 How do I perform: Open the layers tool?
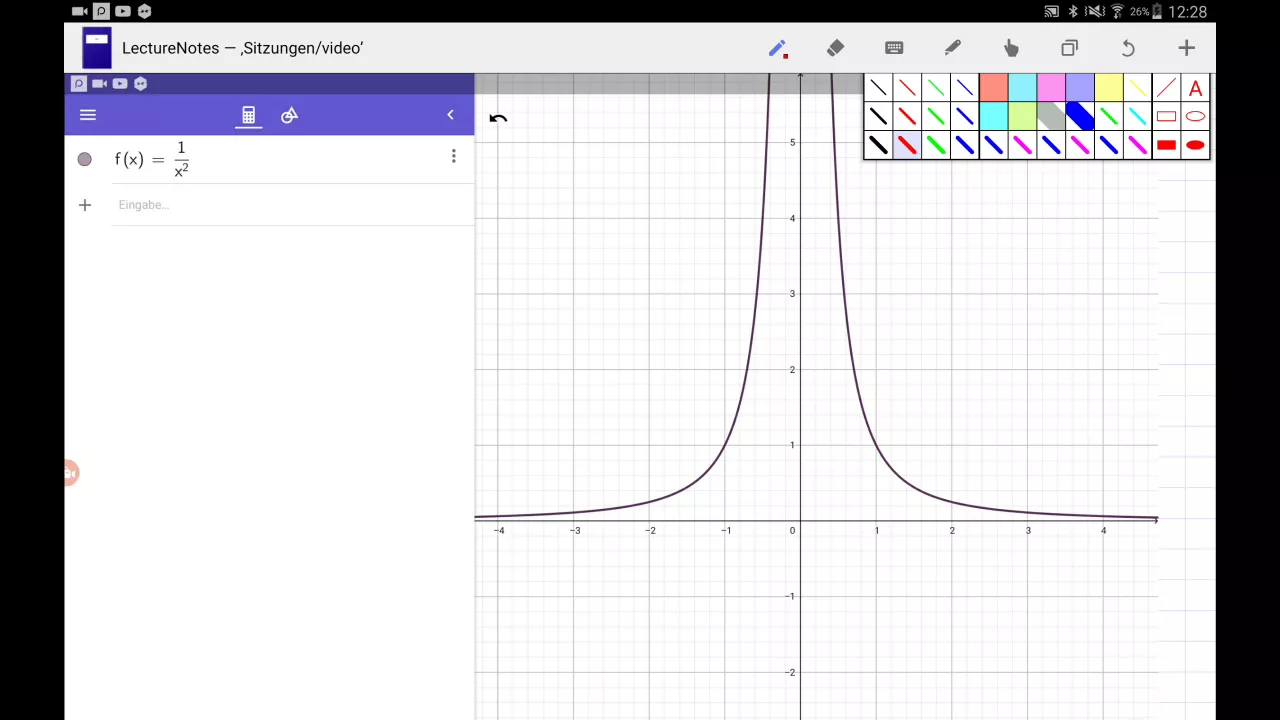pos(1069,48)
